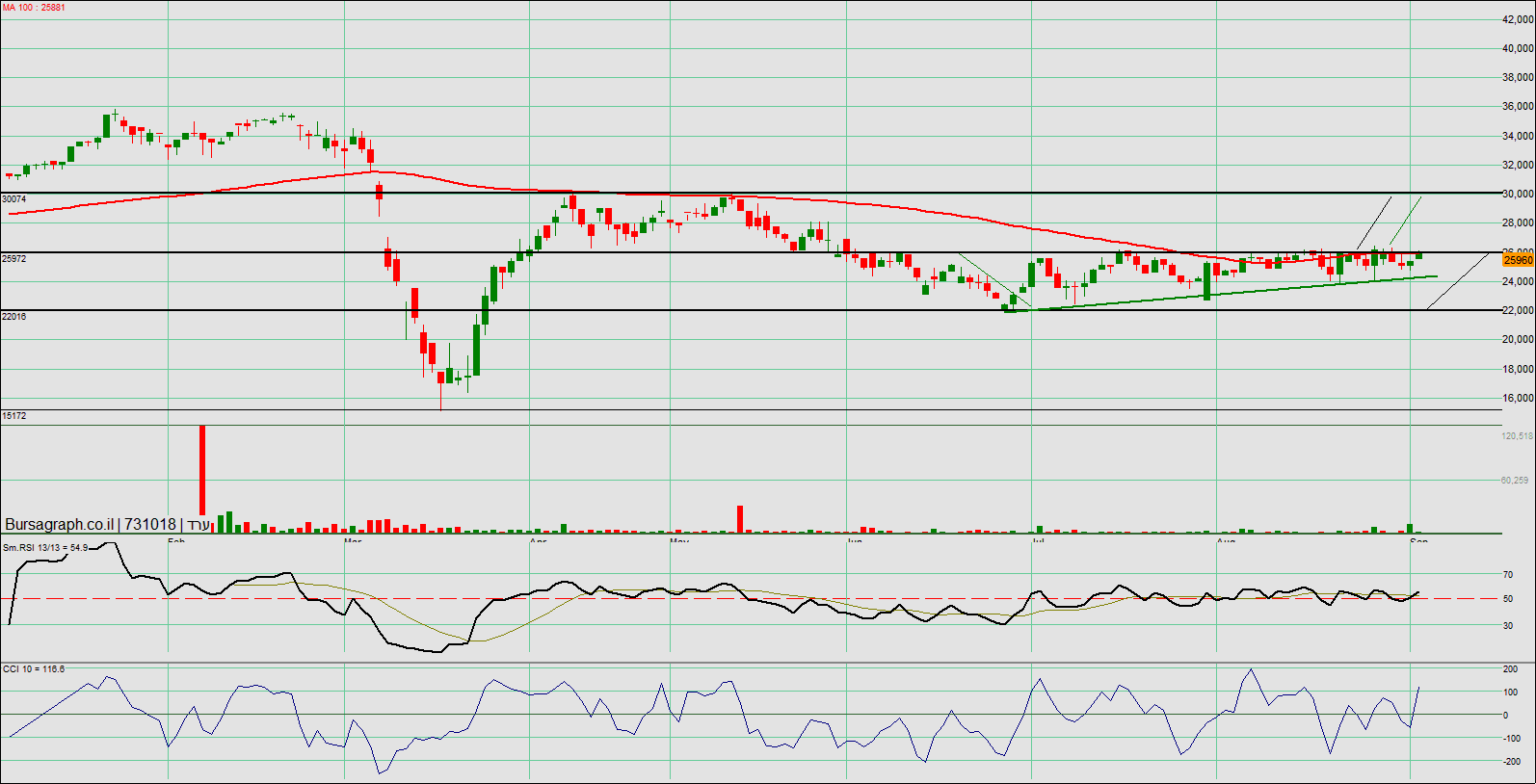Select the 30074 resistance level label

[x=14, y=199]
